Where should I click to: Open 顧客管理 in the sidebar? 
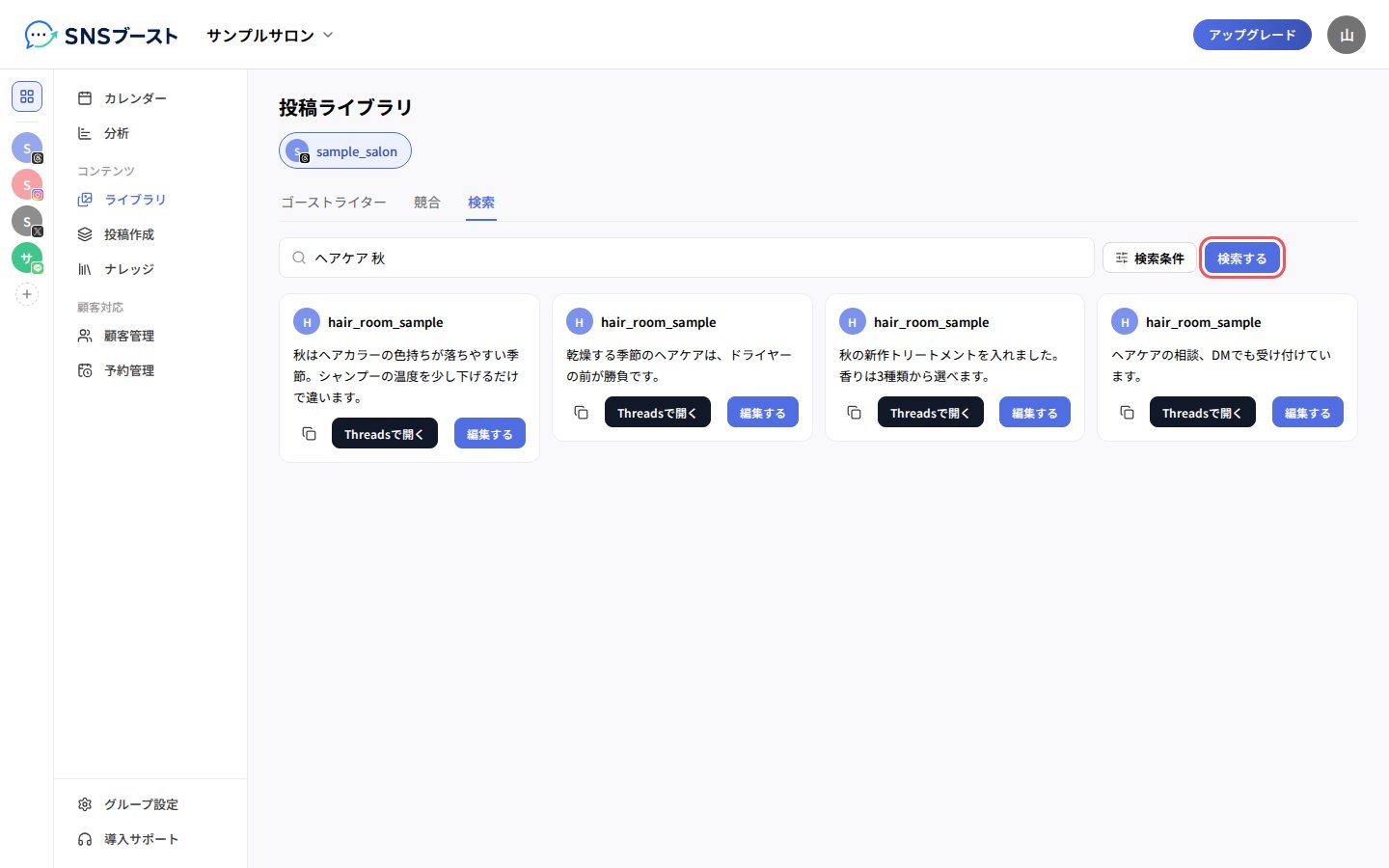(150, 336)
